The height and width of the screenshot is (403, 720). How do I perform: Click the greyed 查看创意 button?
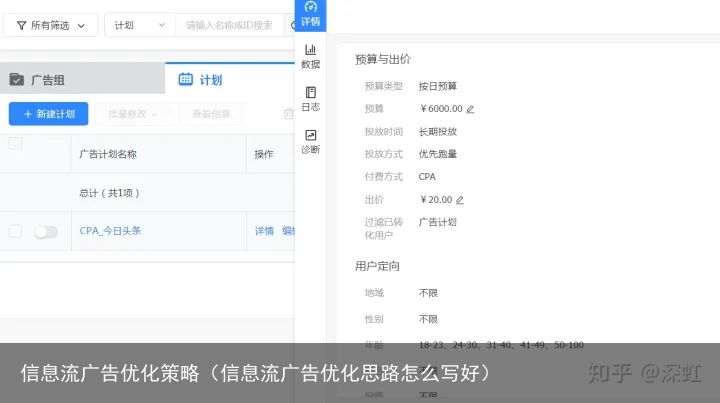211,114
